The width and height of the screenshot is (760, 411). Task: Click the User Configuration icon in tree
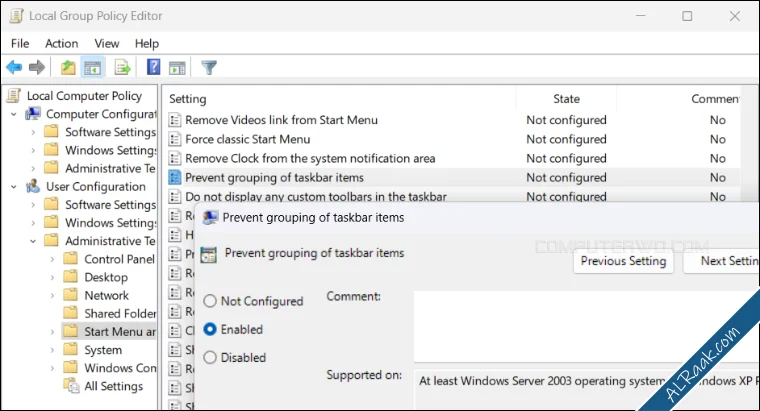point(33,187)
